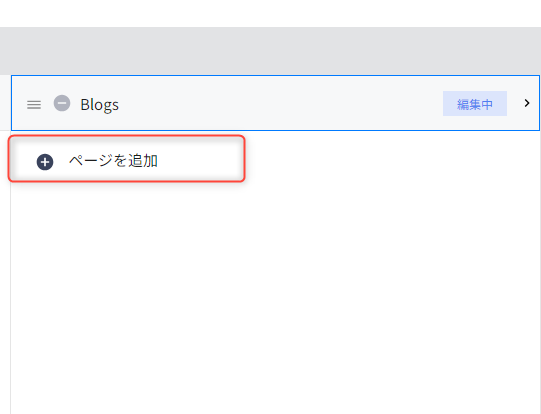Image resolution: width=541 pixels, height=414 pixels.
Task: Select the editing-state label on Blogs row
Action: point(475,104)
